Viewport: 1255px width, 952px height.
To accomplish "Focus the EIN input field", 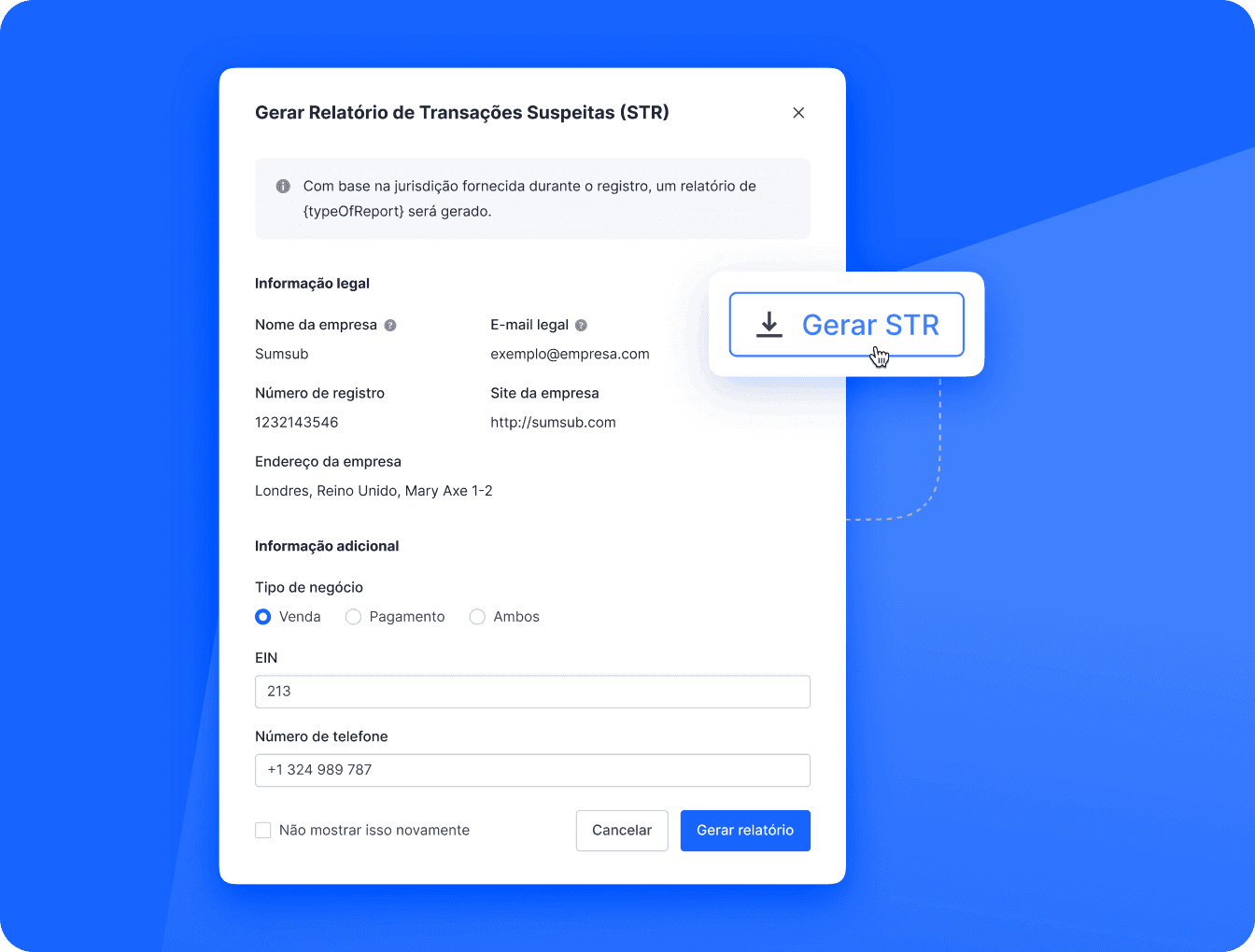I will [x=532, y=692].
